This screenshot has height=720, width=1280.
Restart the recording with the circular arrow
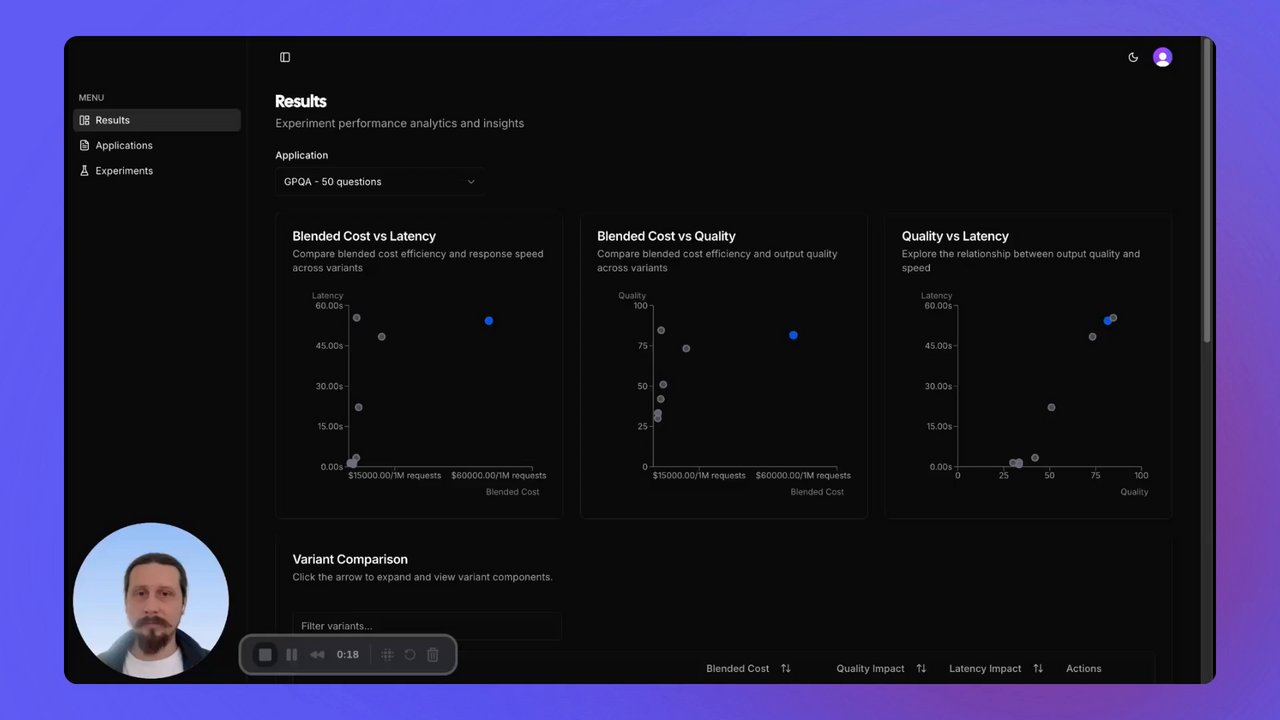click(x=410, y=655)
